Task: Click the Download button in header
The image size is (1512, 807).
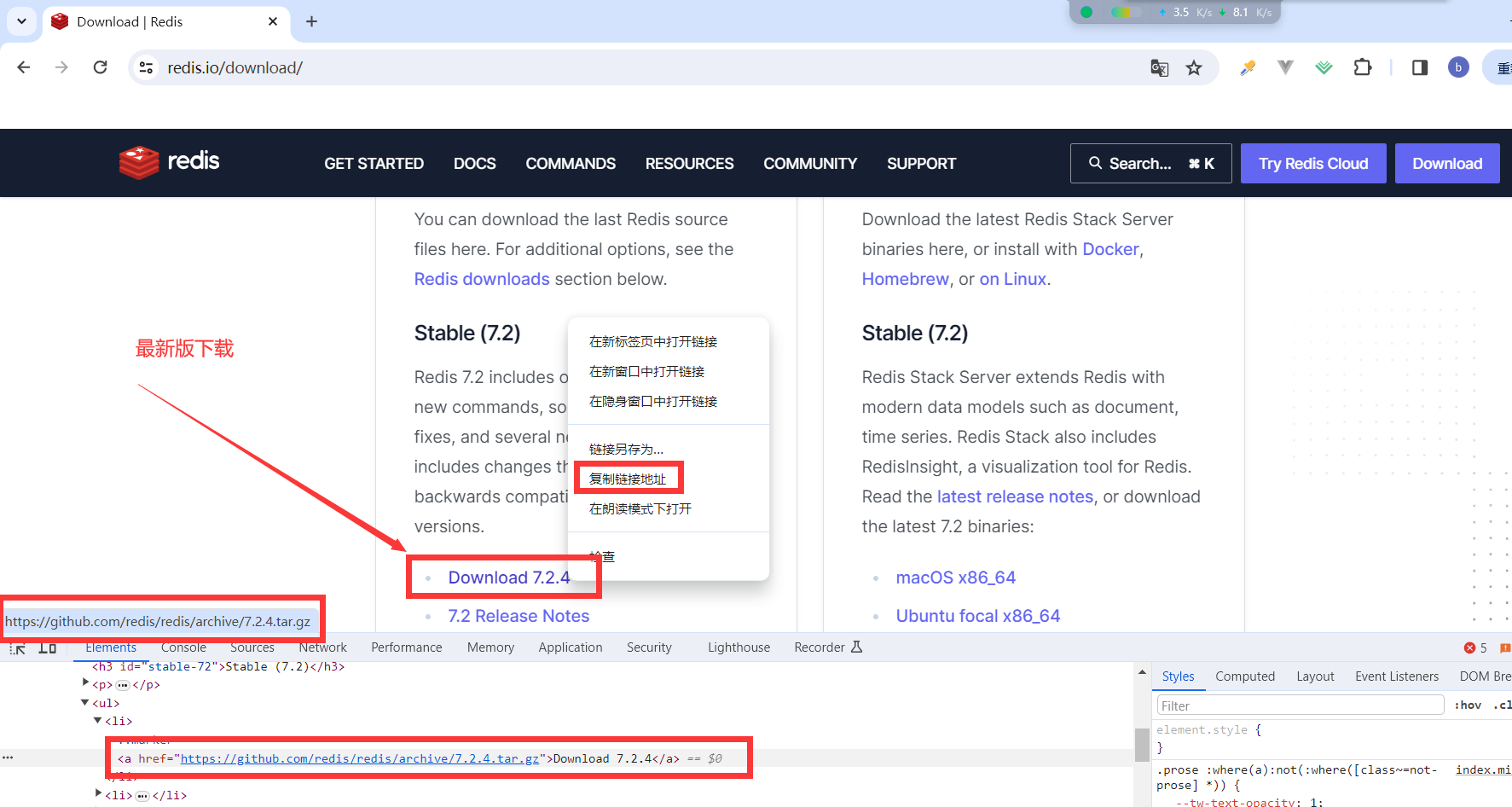Action: 1447,163
